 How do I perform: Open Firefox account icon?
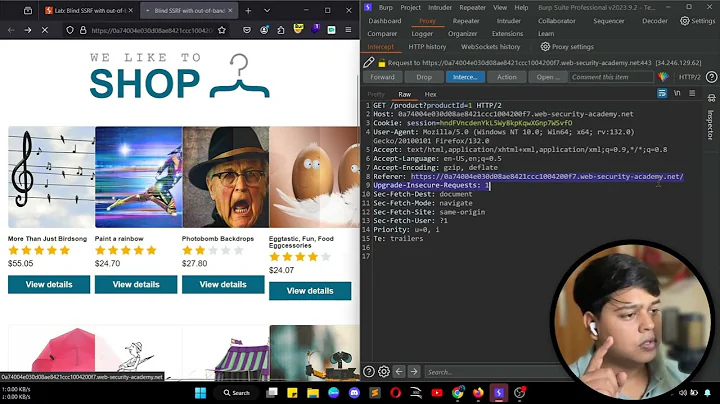264,30
